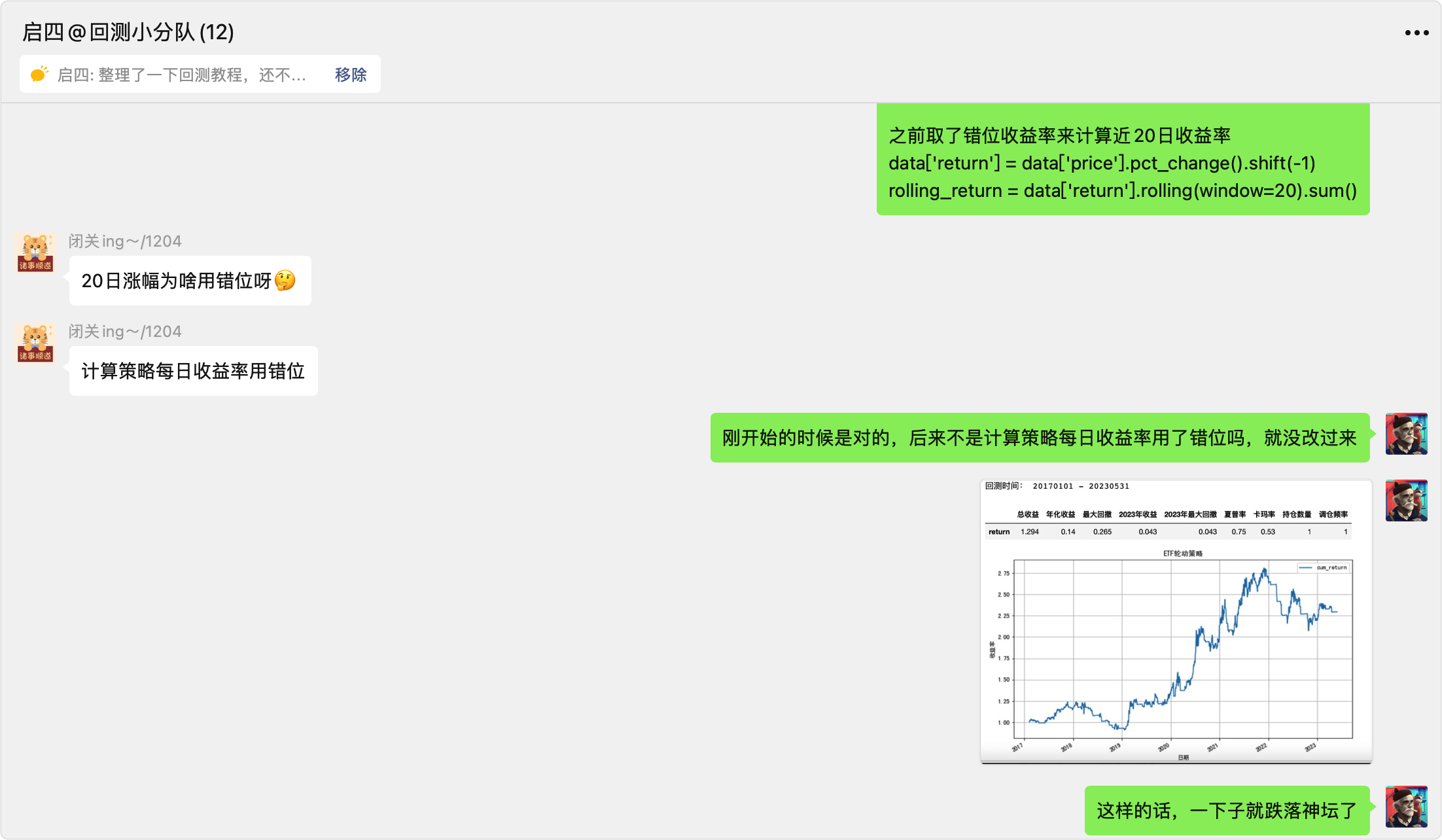
Task: Click tiger avatar beside '20日涨幅' message
Action: coord(35,253)
